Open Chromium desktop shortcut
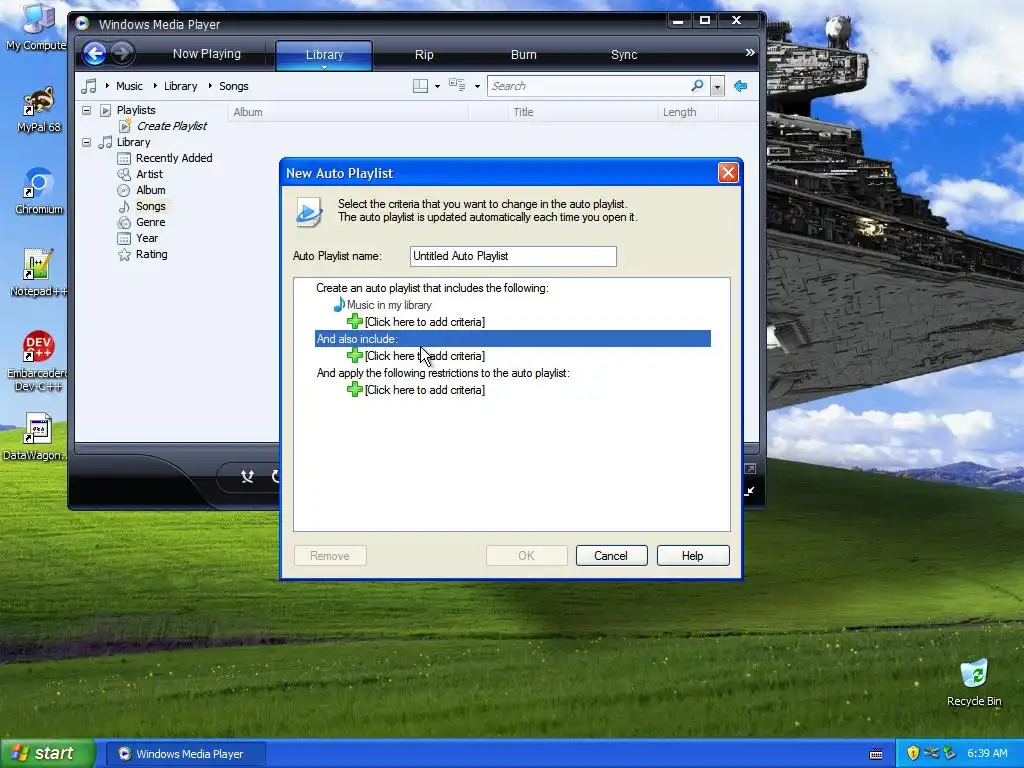The height and width of the screenshot is (768, 1024). [39, 191]
